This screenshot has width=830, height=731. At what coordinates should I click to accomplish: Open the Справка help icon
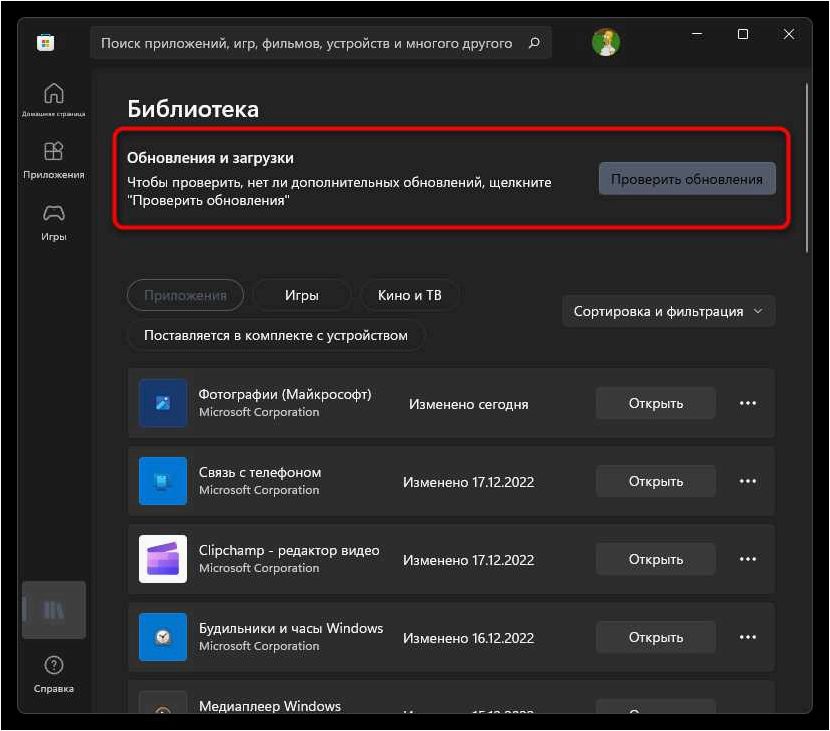(53, 673)
